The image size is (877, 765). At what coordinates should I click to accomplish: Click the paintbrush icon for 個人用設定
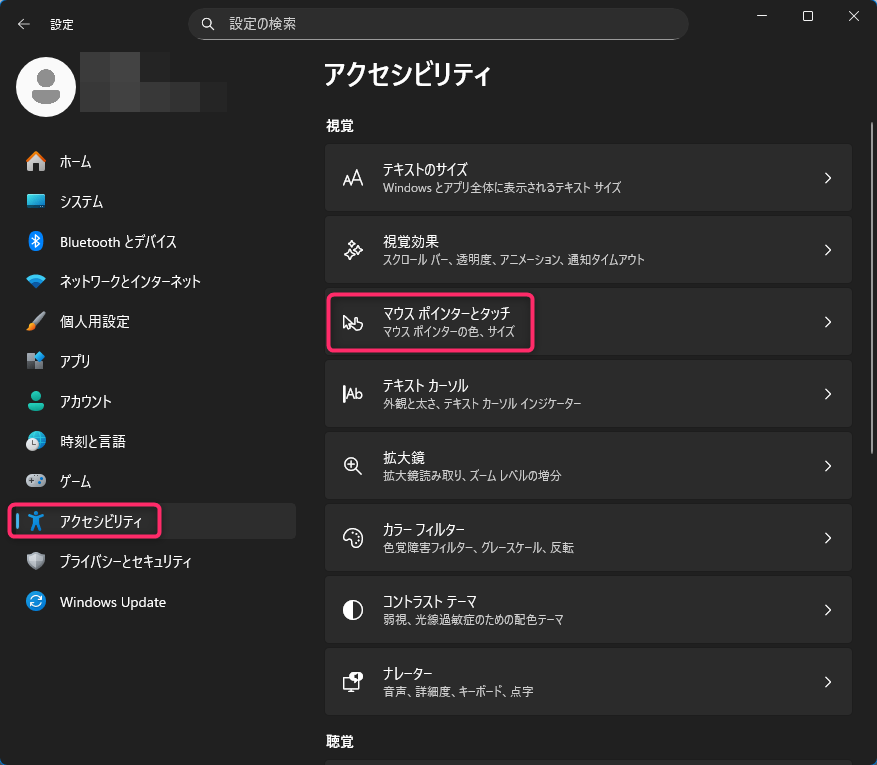pyautogui.click(x=36, y=321)
